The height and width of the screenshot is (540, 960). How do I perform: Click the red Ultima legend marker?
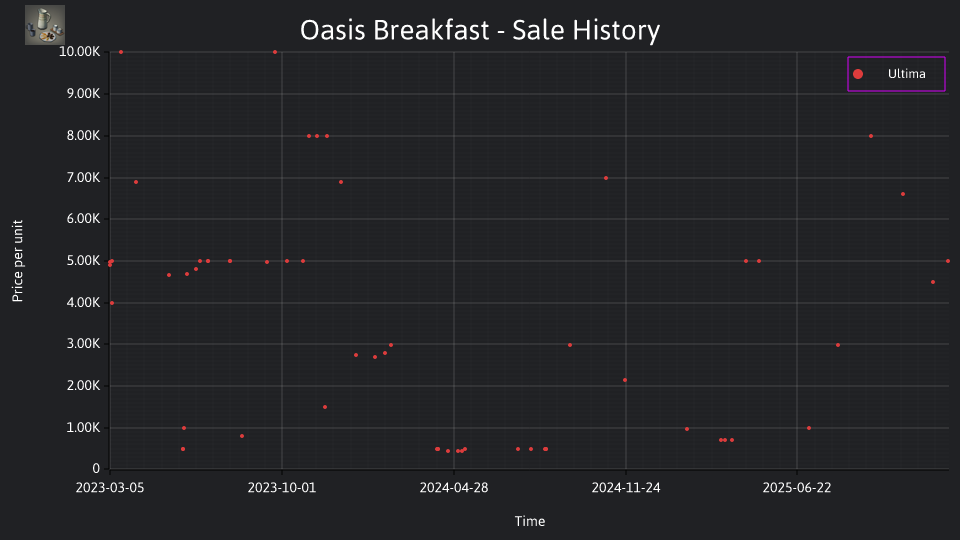tap(858, 74)
